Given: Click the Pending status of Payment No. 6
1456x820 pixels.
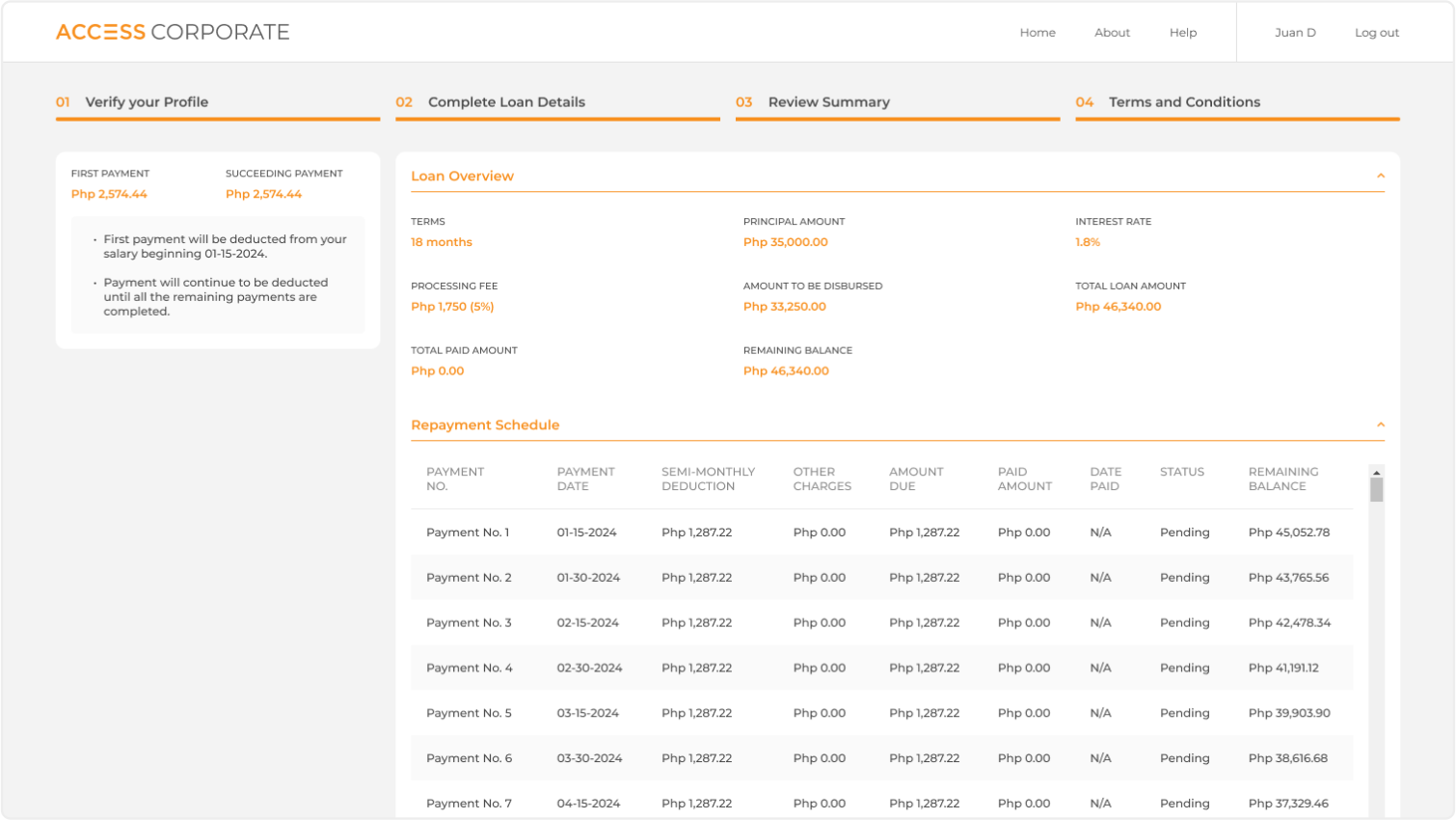Looking at the screenshot, I should point(1184,758).
